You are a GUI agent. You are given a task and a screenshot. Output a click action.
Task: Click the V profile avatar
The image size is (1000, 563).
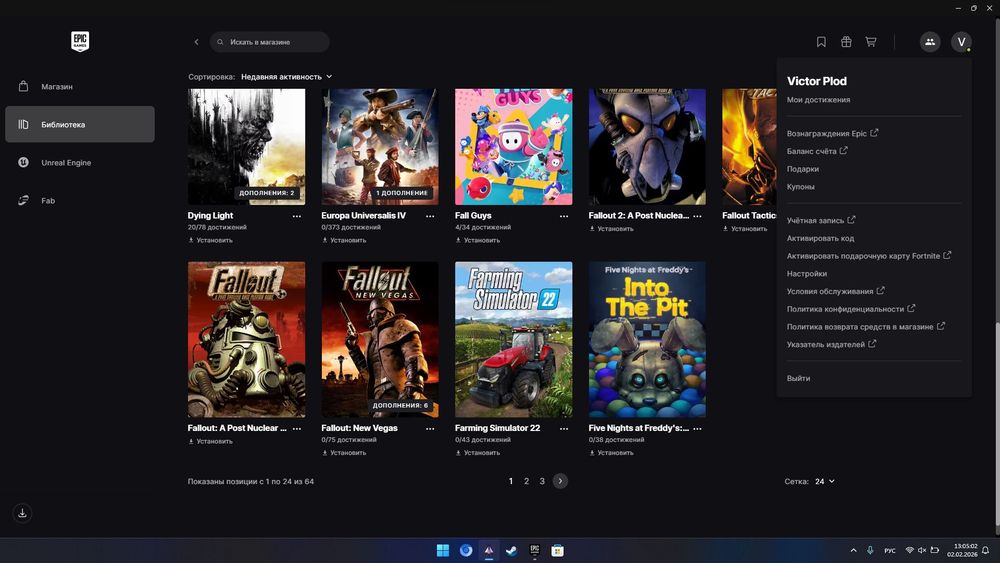961,42
